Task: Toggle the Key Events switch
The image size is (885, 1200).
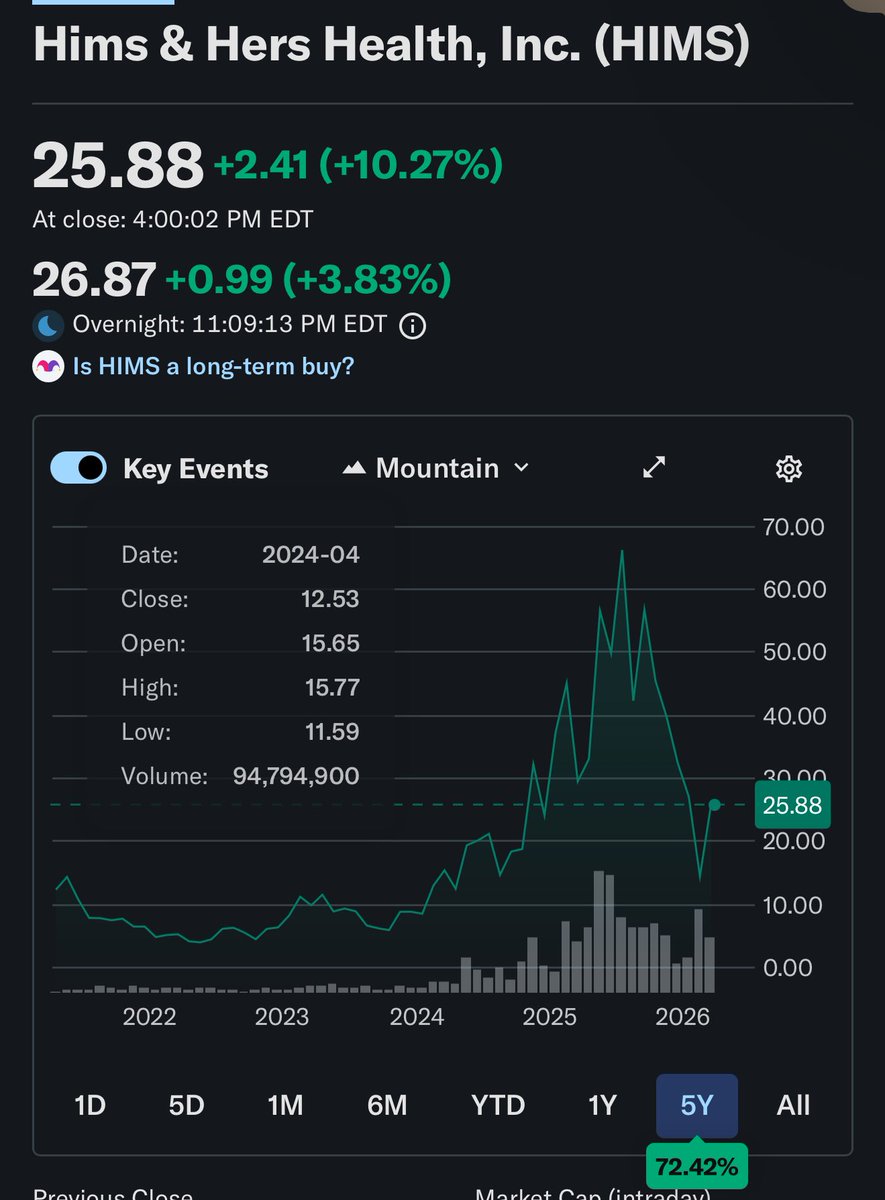Action: [78, 468]
